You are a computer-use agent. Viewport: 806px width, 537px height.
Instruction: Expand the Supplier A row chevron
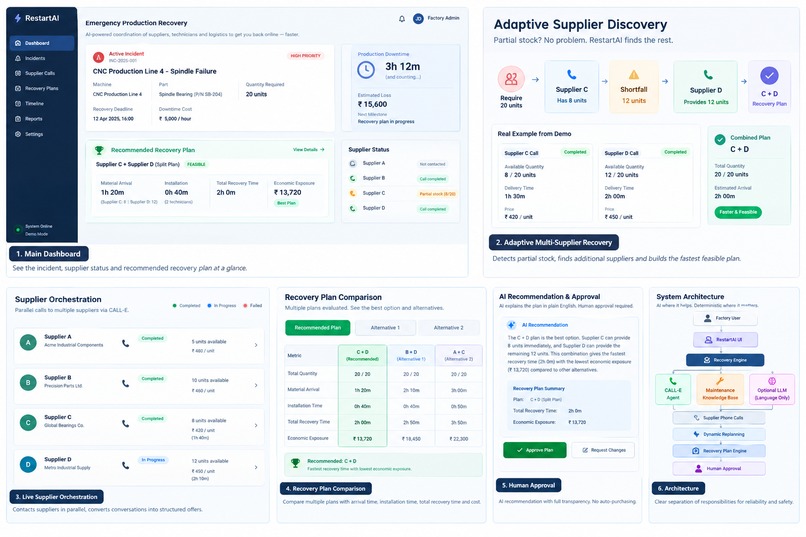(x=256, y=345)
